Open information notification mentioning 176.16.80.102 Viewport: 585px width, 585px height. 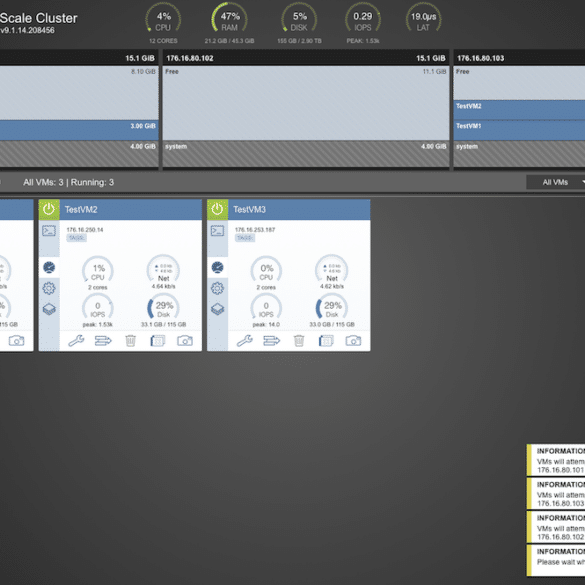[x=556, y=527]
